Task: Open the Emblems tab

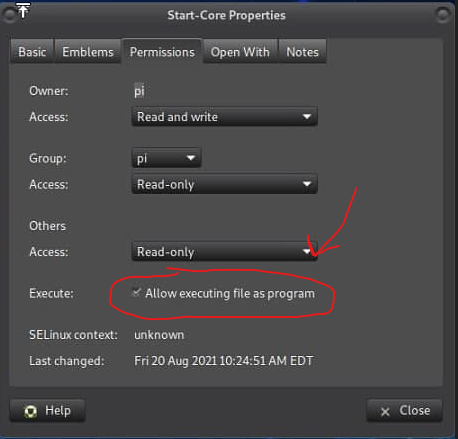Action: pos(88,52)
